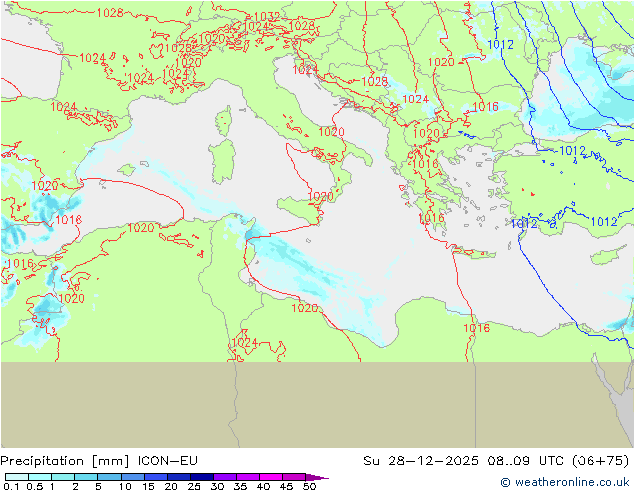Click the legend value '40'
634x490 pixels.
(263, 486)
